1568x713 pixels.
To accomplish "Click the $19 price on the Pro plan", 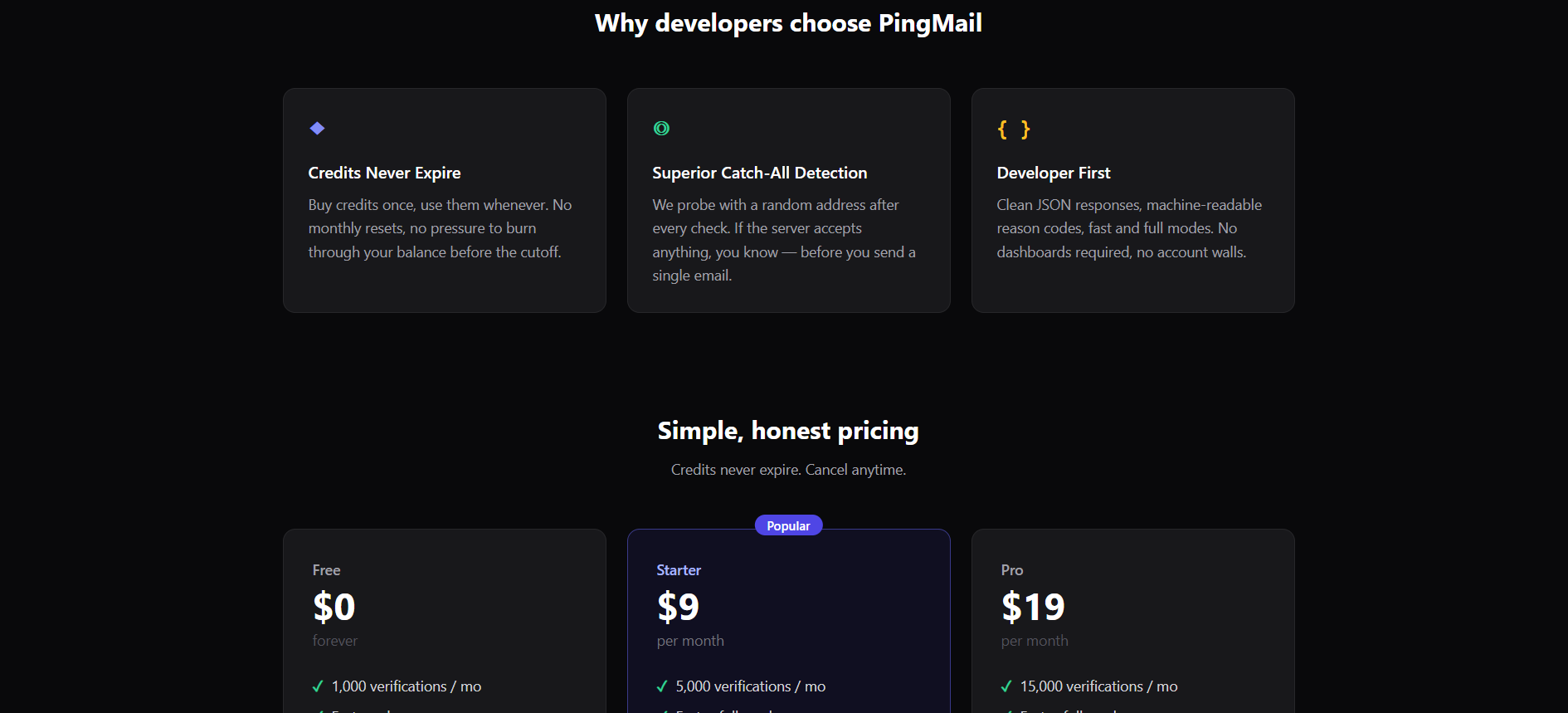I will click(x=1033, y=607).
